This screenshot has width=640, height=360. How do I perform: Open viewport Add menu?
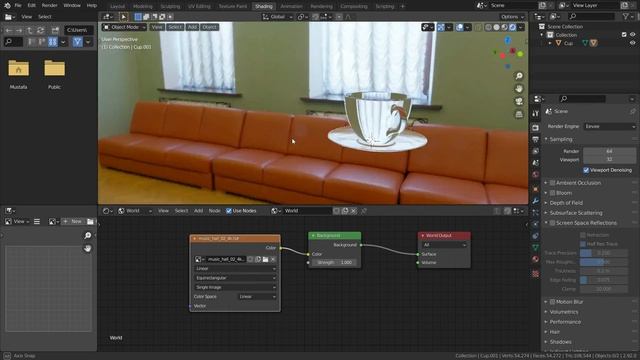(x=192, y=27)
